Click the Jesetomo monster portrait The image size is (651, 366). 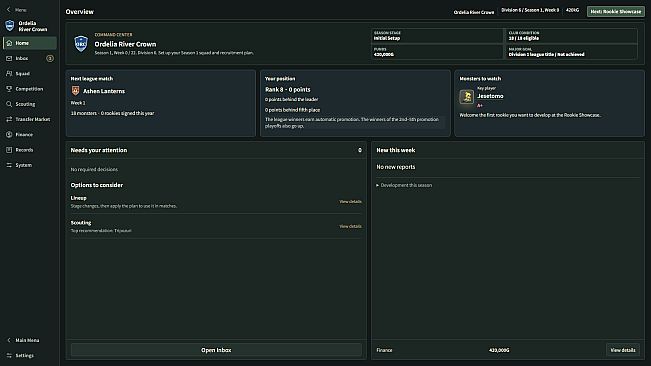pyautogui.click(x=467, y=97)
